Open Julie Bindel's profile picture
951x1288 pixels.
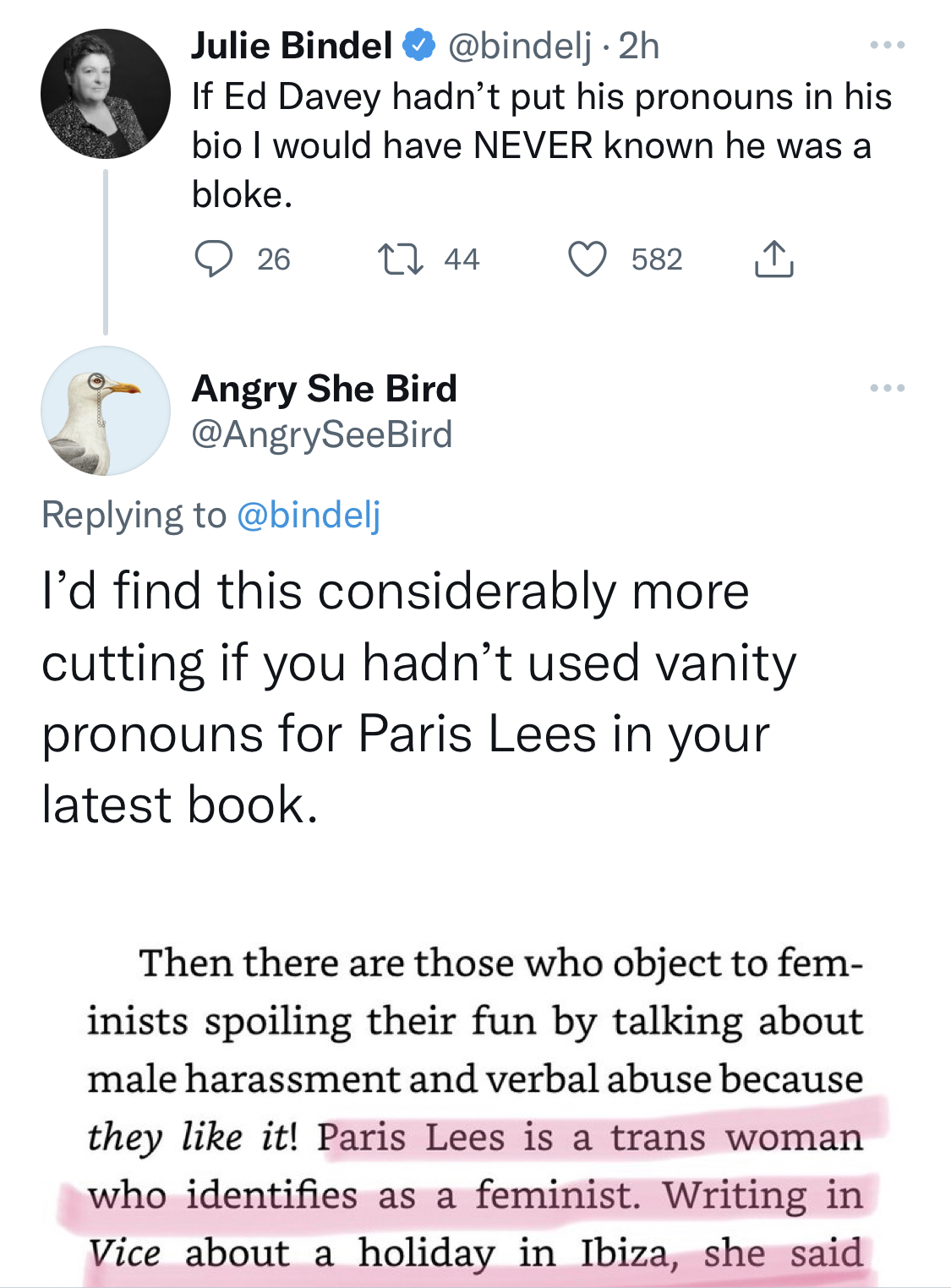(x=105, y=93)
